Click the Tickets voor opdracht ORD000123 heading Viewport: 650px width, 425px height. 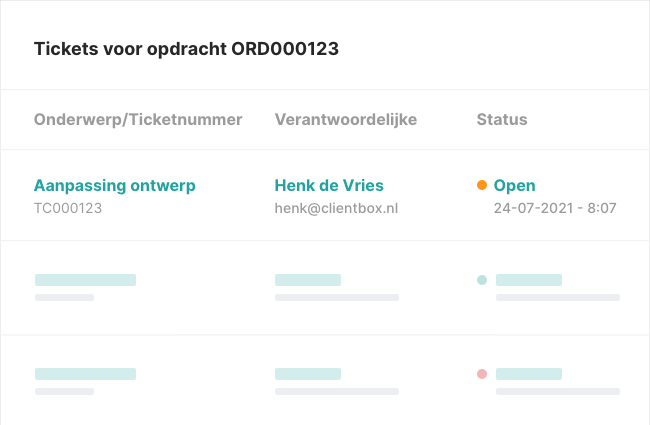(186, 49)
